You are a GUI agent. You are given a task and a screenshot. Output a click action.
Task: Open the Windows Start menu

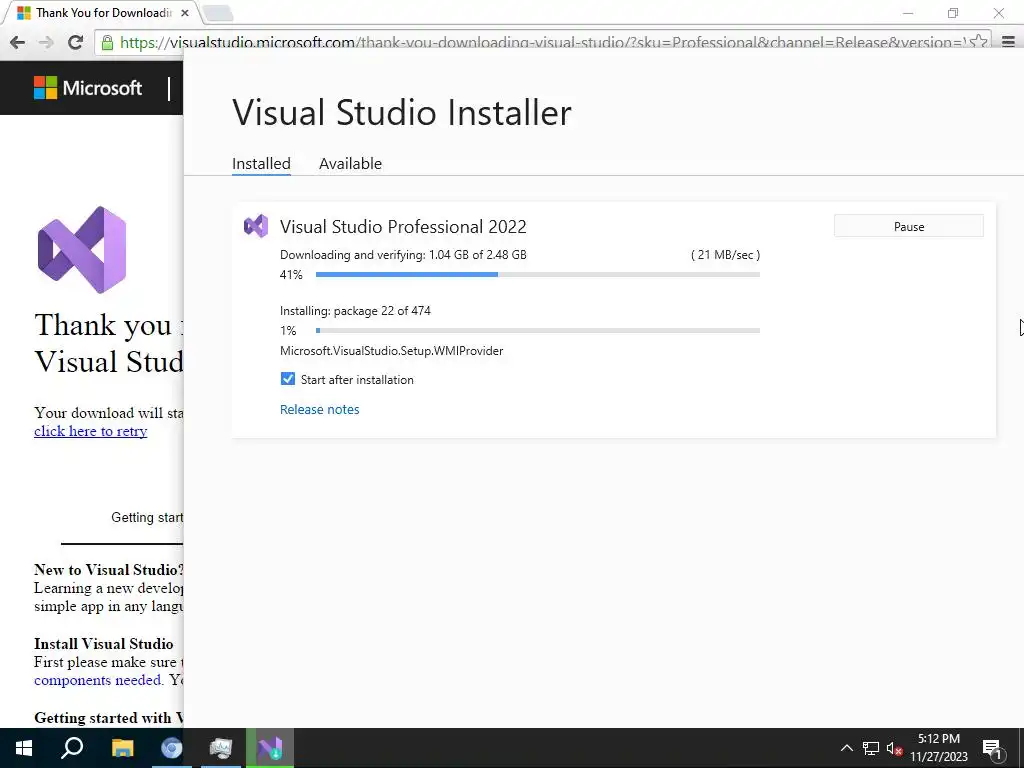coord(24,748)
